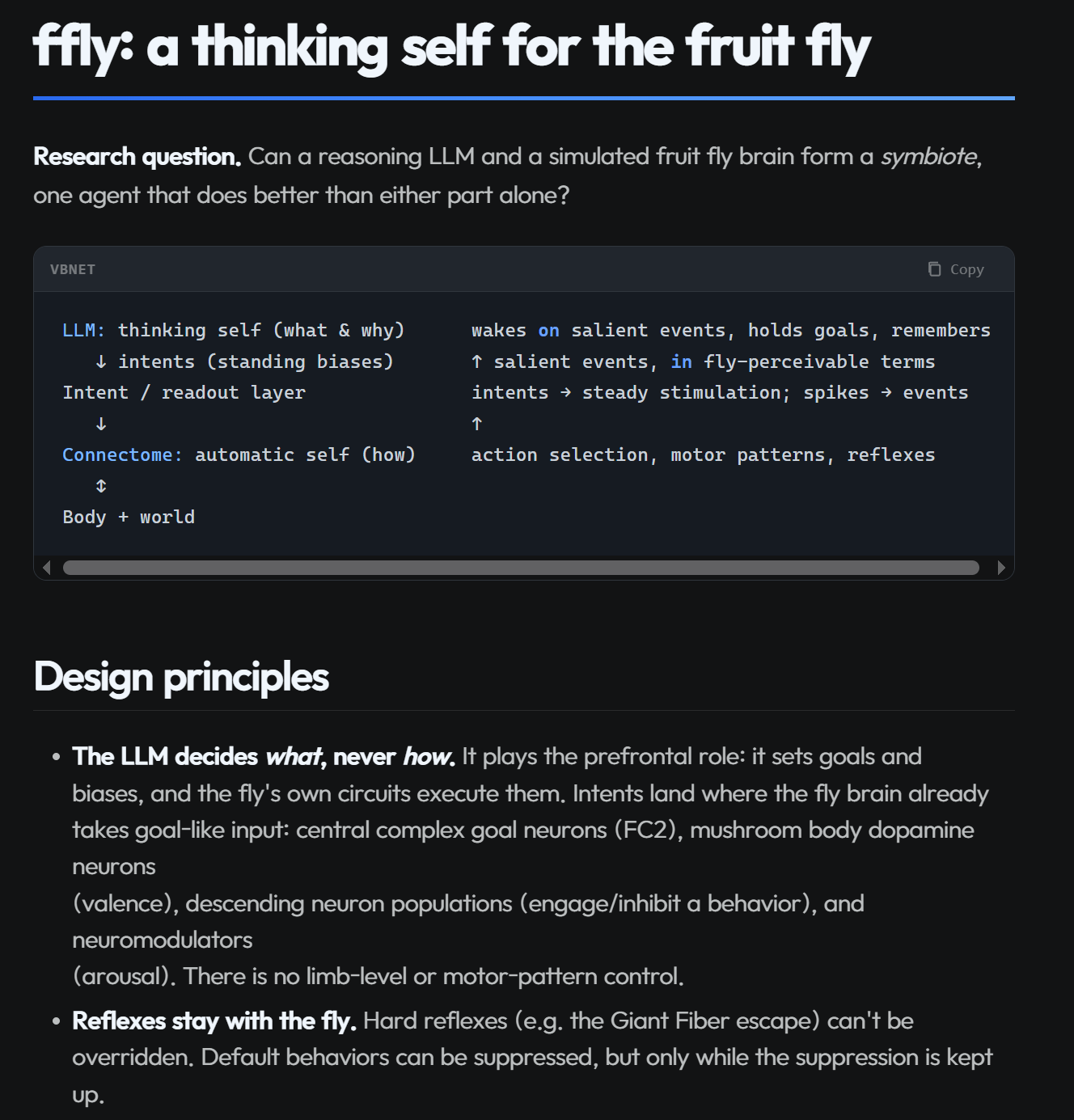This screenshot has height=1120, width=1074.
Task: Click the clipboard icon in code block header
Action: click(934, 269)
